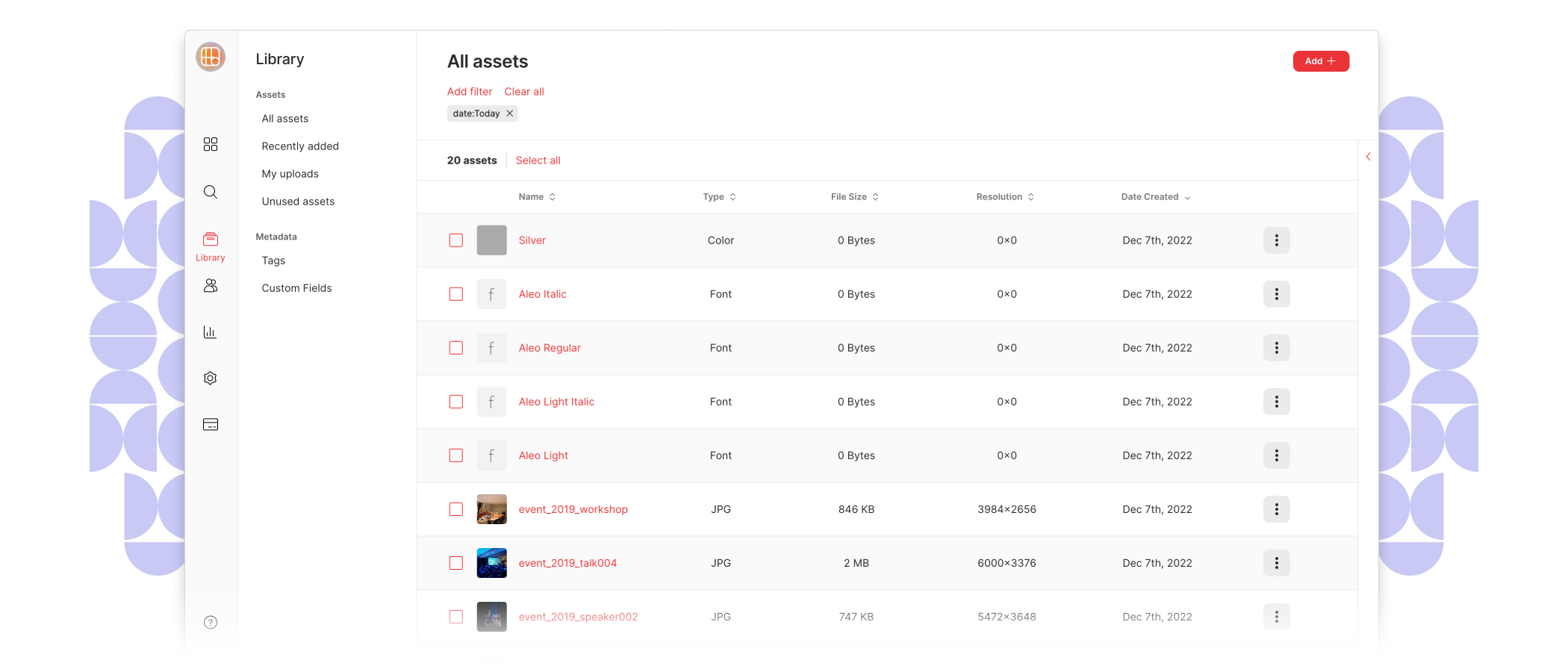
Task: Click the members icon in the sidebar
Action: 210,285
